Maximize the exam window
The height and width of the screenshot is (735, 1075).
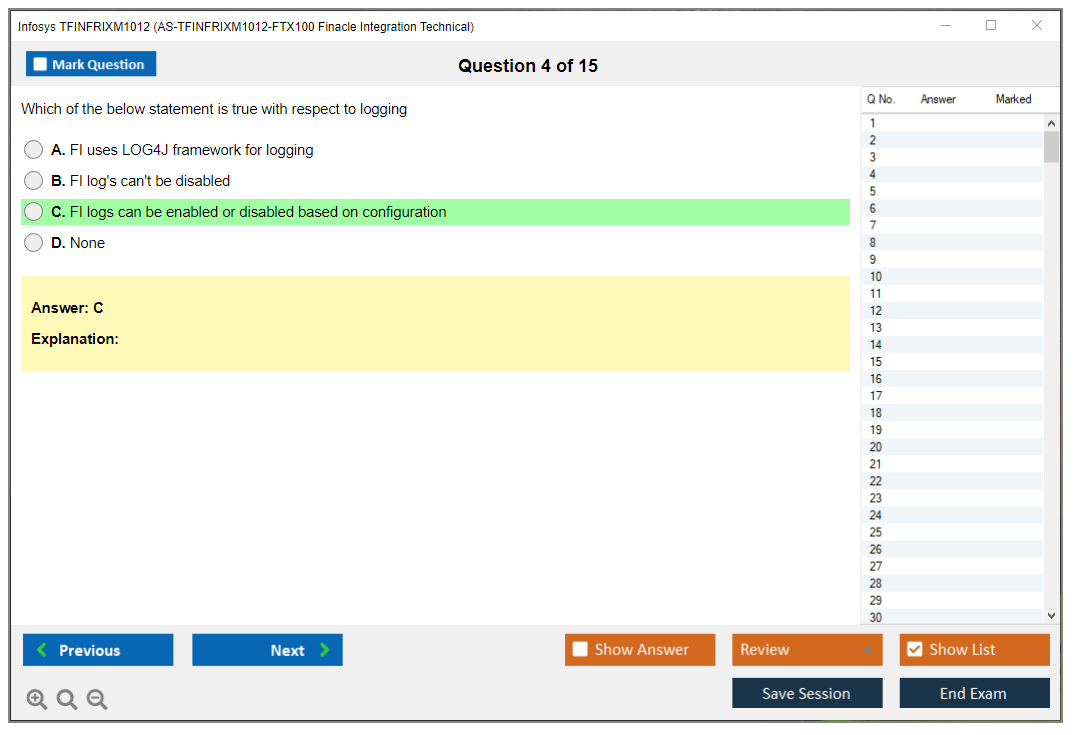[x=991, y=26]
